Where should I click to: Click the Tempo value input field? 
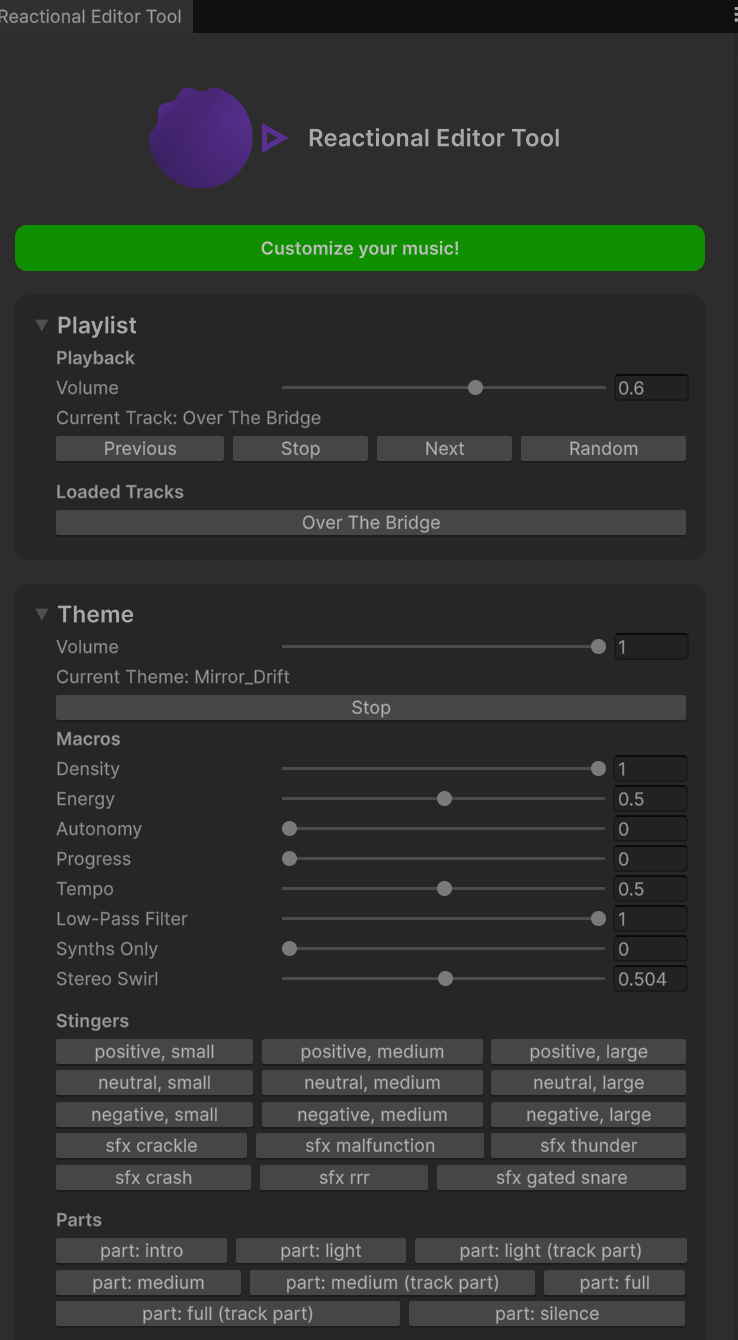point(650,889)
